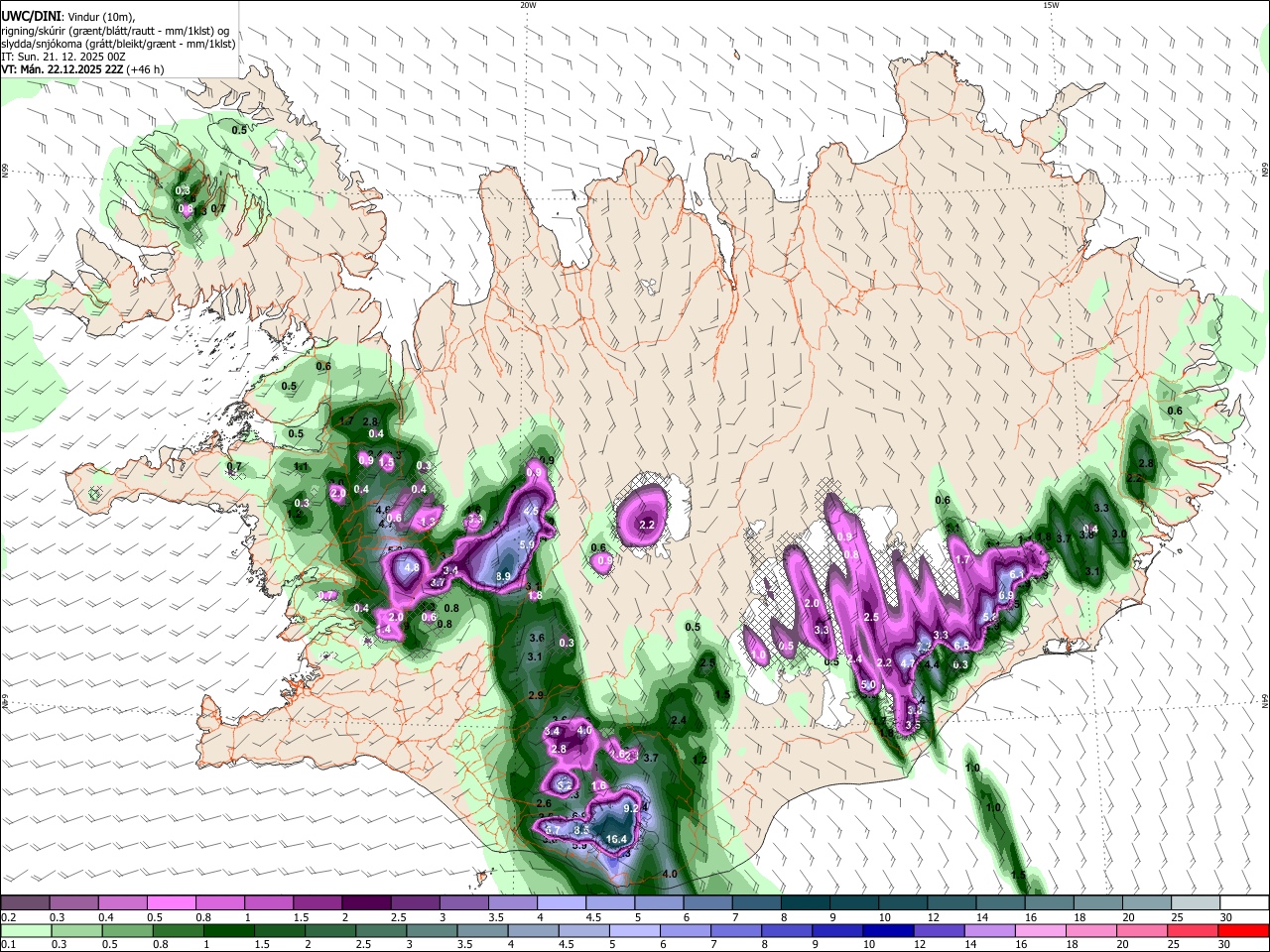
Task: Click the 8.9 precipitation value on the map
Action: (503, 576)
